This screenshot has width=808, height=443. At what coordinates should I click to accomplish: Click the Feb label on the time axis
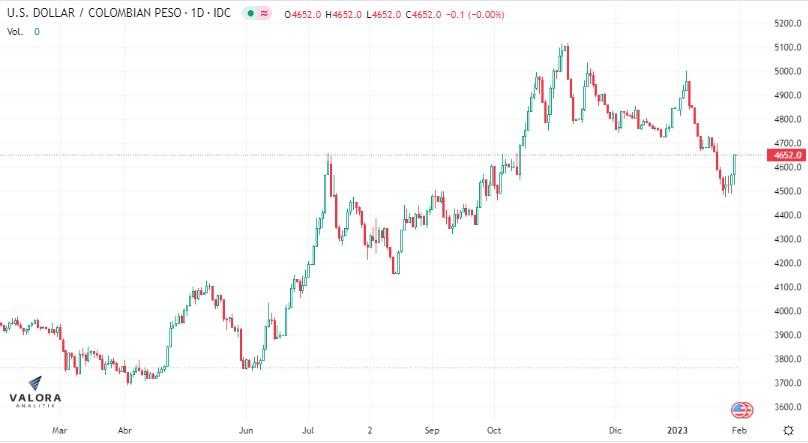point(739,430)
